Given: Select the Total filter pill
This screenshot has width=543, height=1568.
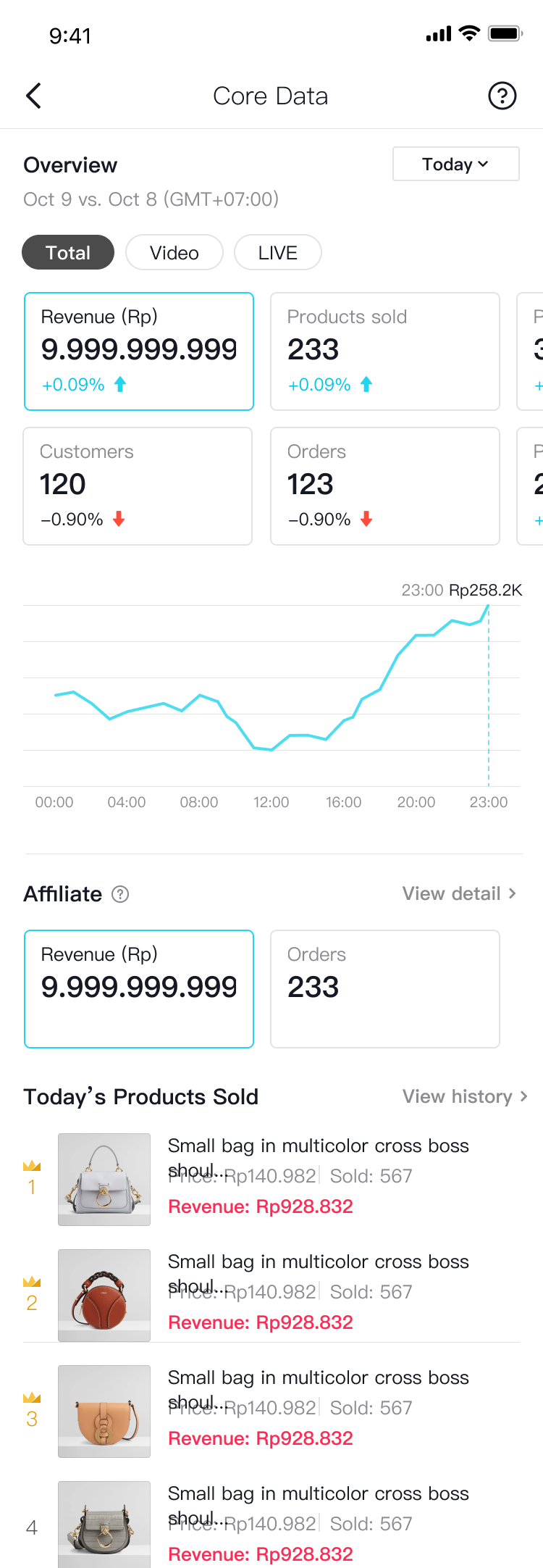Looking at the screenshot, I should (x=68, y=252).
